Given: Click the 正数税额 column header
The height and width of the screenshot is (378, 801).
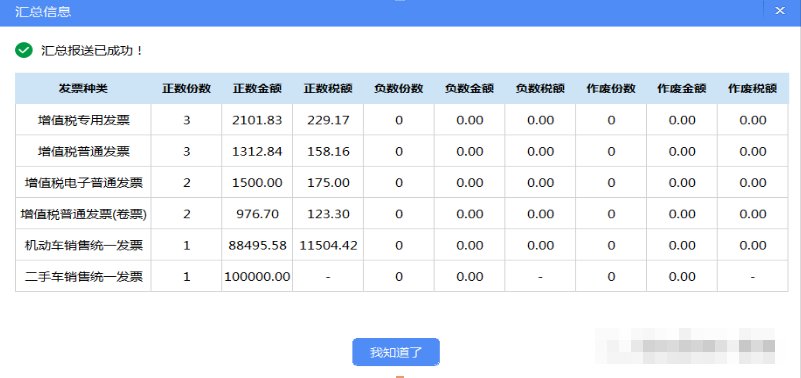Looking at the screenshot, I should tap(328, 88).
